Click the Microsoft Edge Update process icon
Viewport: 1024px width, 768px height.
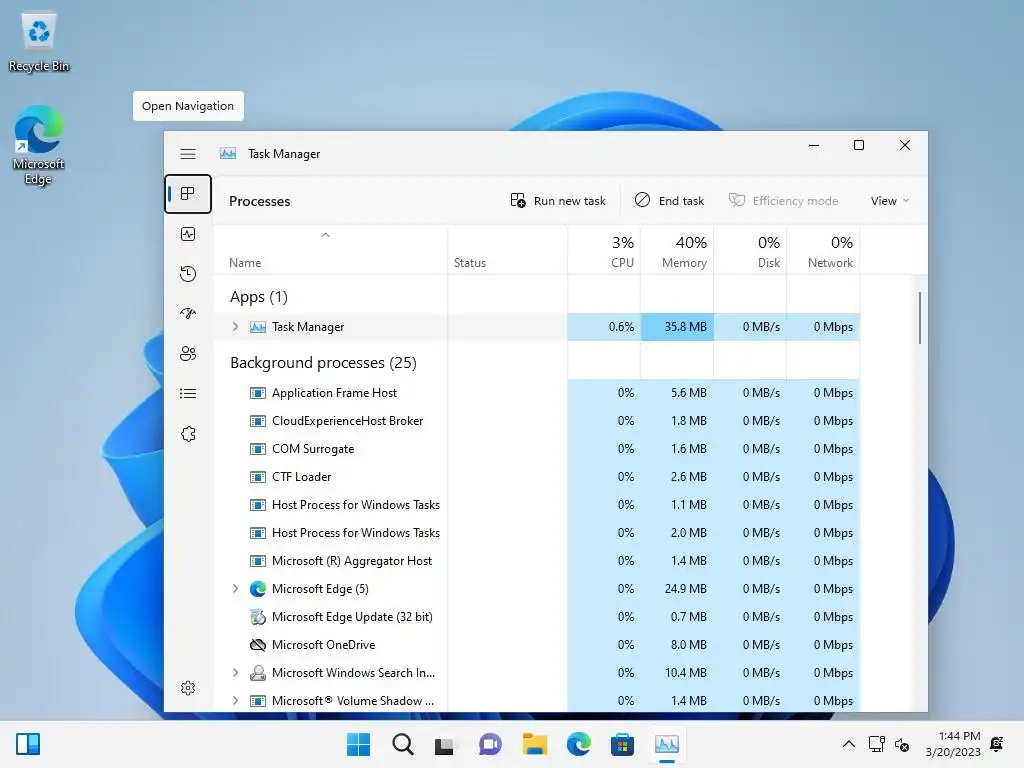(x=258, y=617)
